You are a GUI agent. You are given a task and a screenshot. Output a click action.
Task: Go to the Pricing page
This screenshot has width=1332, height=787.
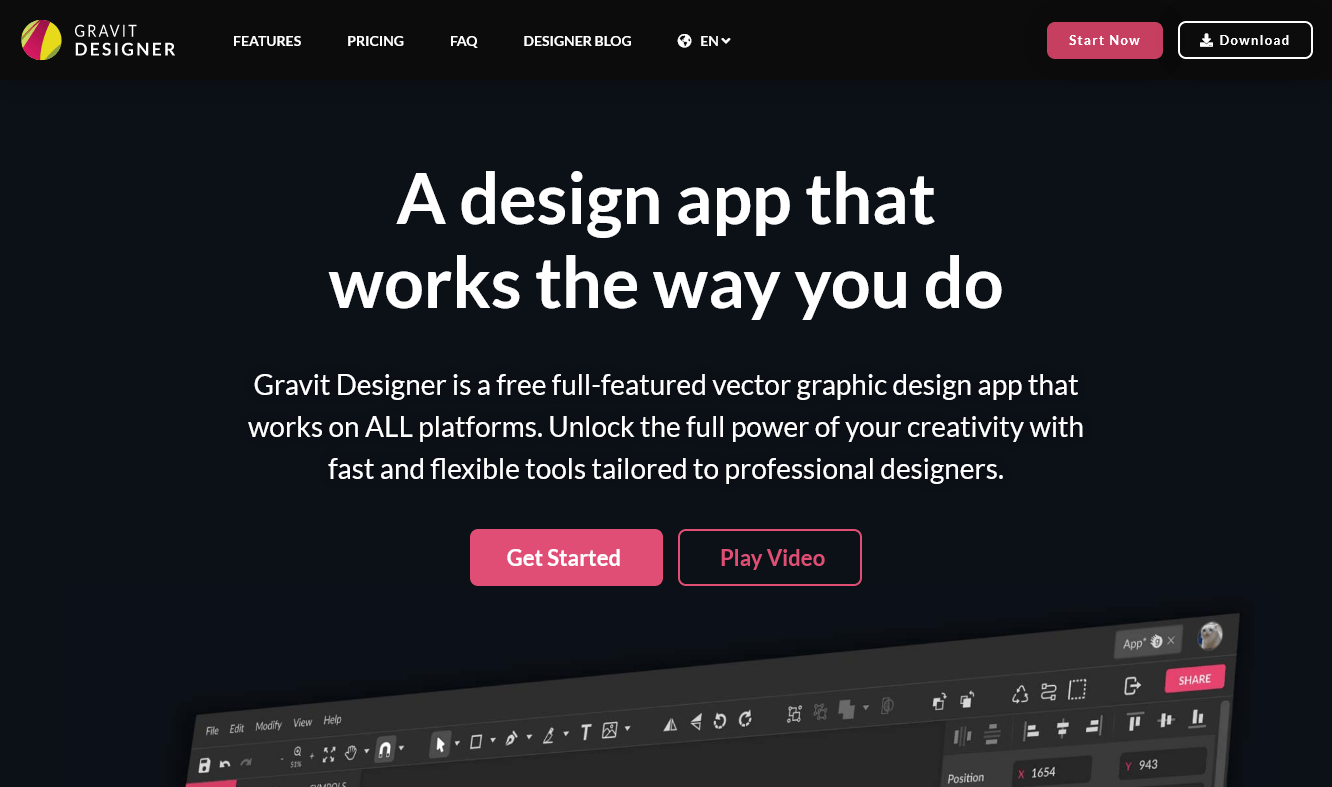[x=375, y=41]
